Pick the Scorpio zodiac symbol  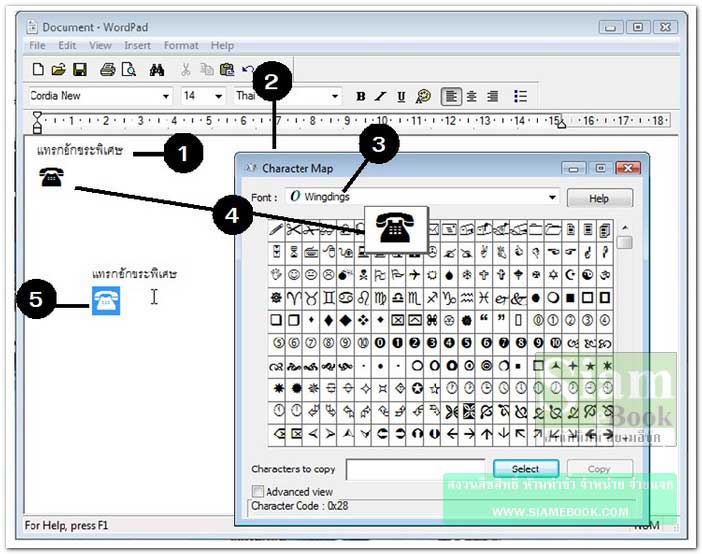pos(415,298)
